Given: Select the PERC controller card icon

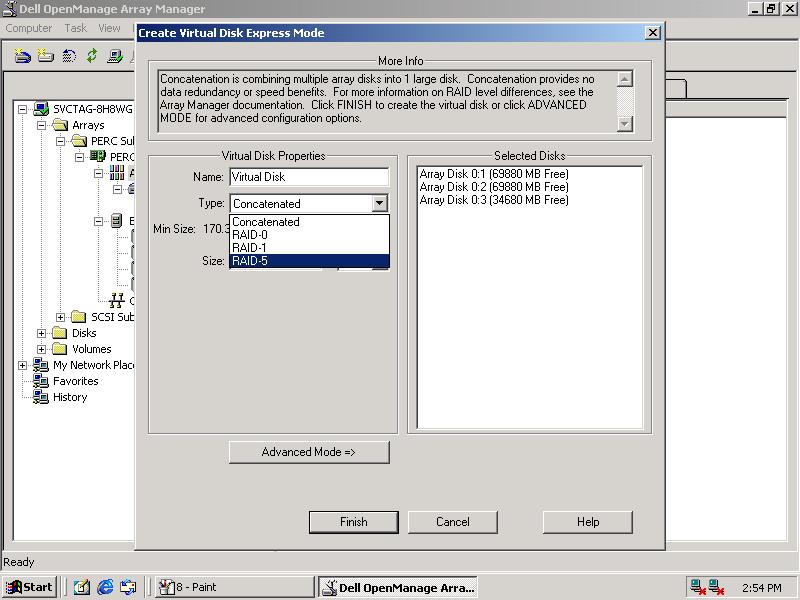Looking at the screenshot, I should 98,156.
